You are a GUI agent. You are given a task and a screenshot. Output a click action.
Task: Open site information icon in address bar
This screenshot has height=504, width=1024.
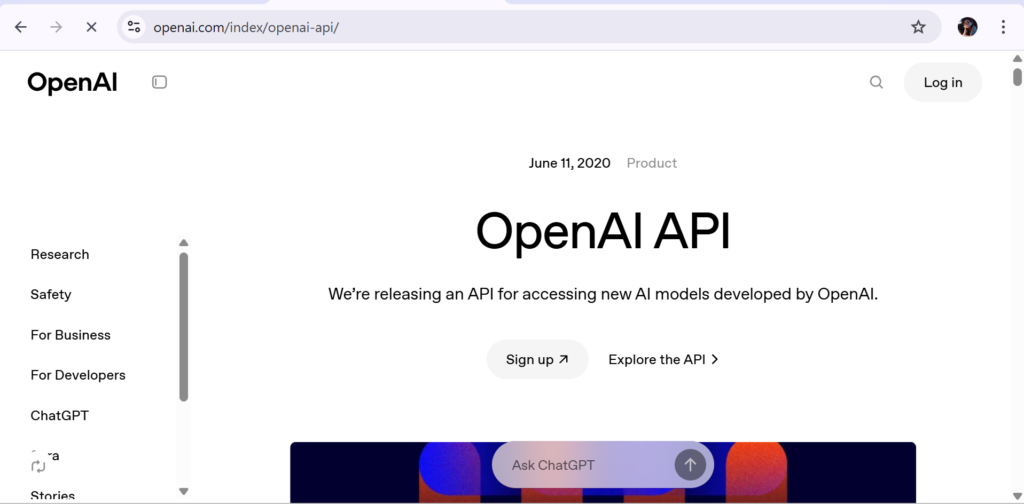pyautogui.click(x=134, y=27)
